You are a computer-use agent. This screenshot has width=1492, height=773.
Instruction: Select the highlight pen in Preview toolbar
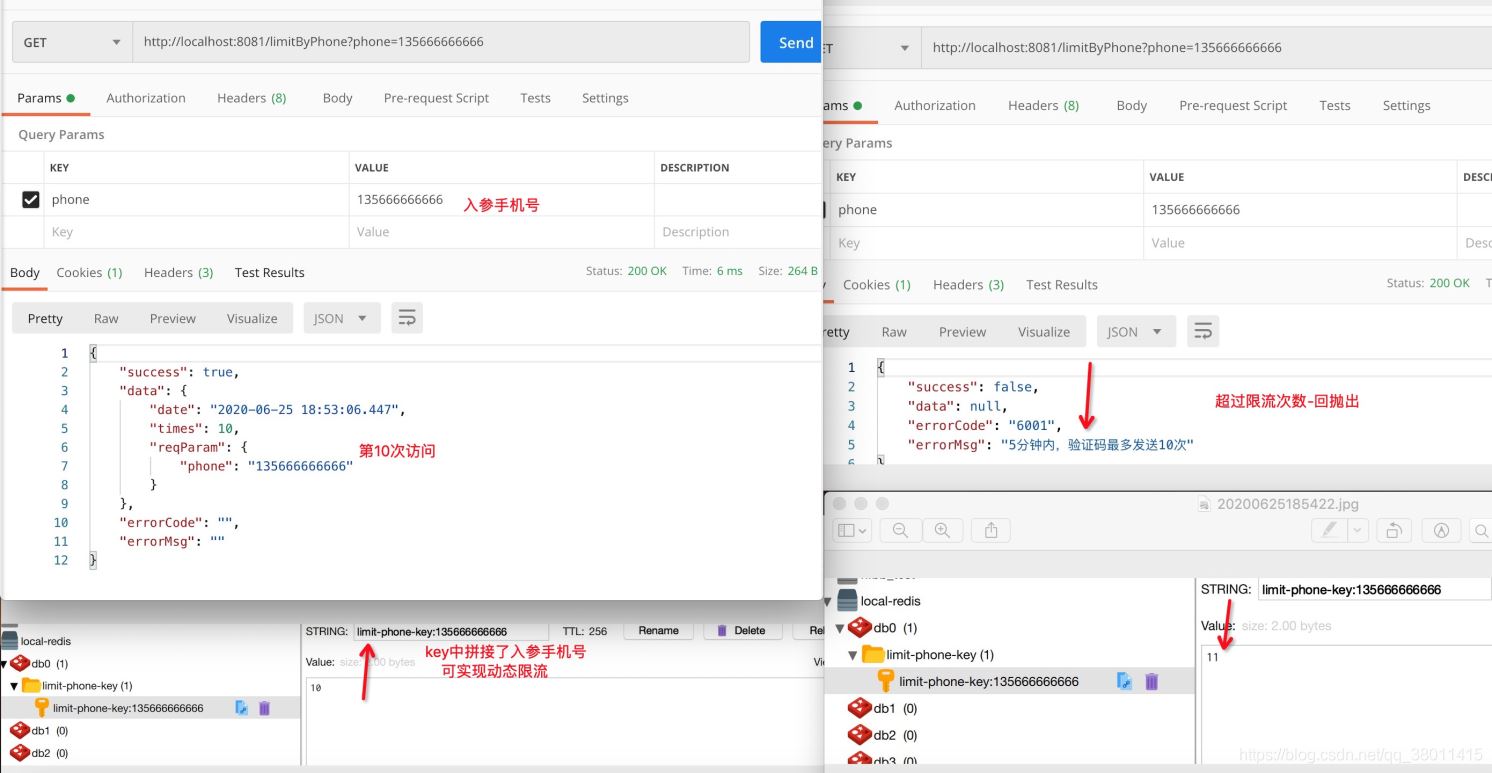(1330, 531)
